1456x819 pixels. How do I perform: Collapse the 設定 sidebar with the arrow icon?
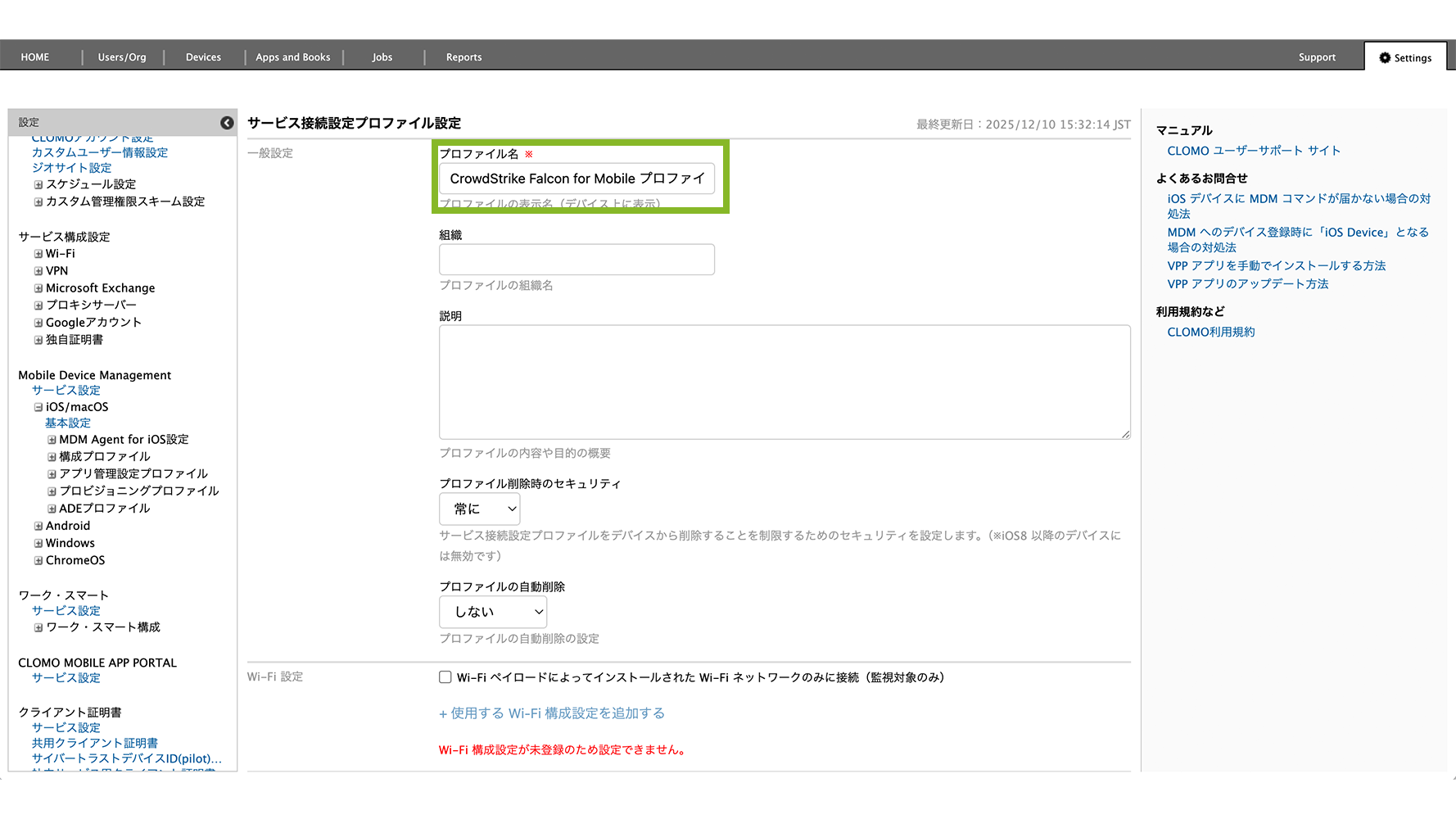coord(227,123)
